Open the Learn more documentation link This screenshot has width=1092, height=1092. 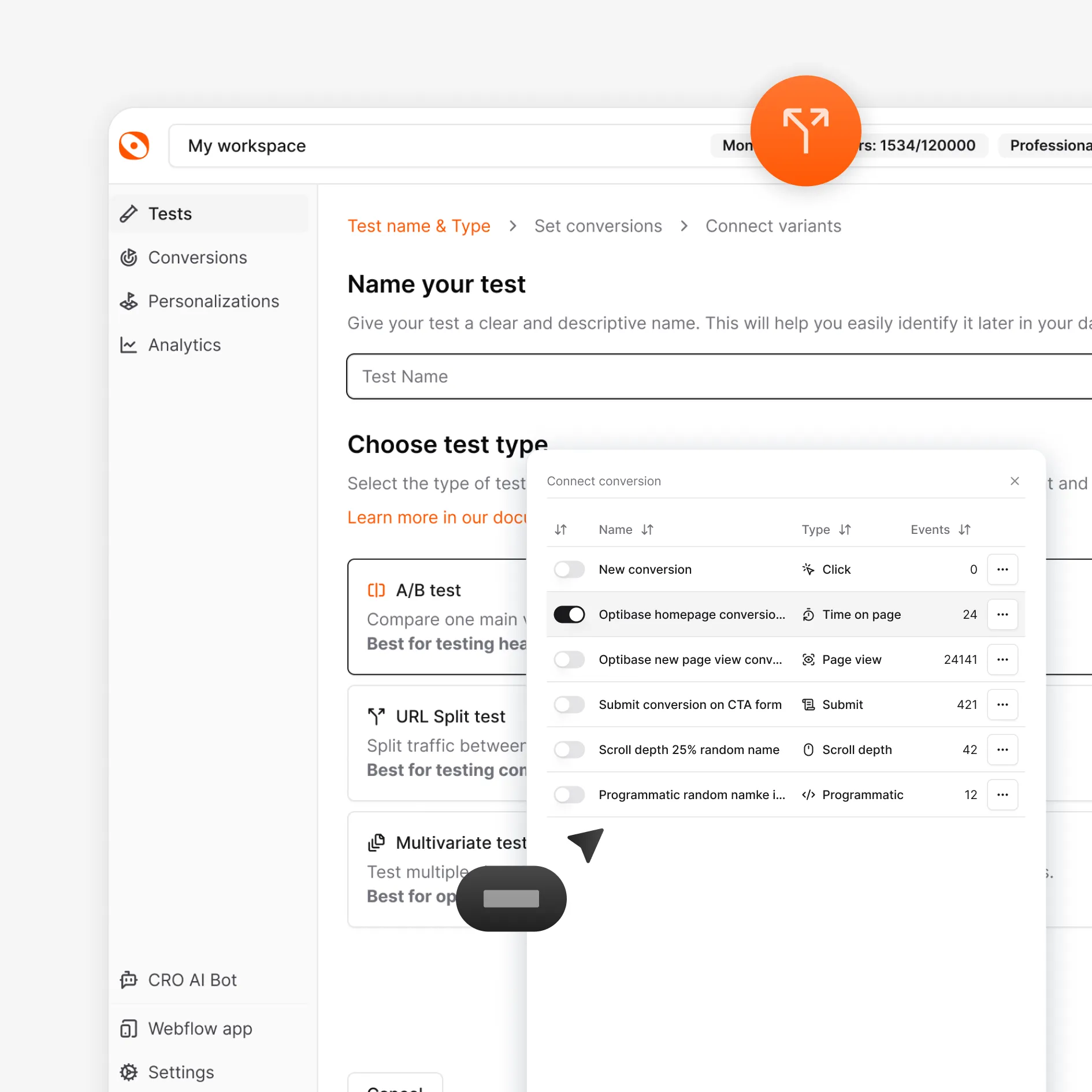point(437,517)
